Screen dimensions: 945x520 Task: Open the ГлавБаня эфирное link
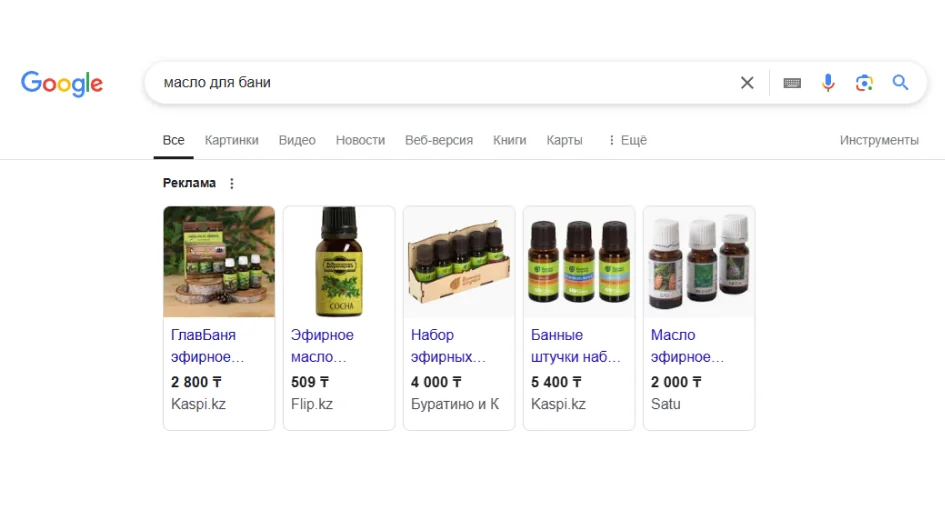(x=207, y=346)
